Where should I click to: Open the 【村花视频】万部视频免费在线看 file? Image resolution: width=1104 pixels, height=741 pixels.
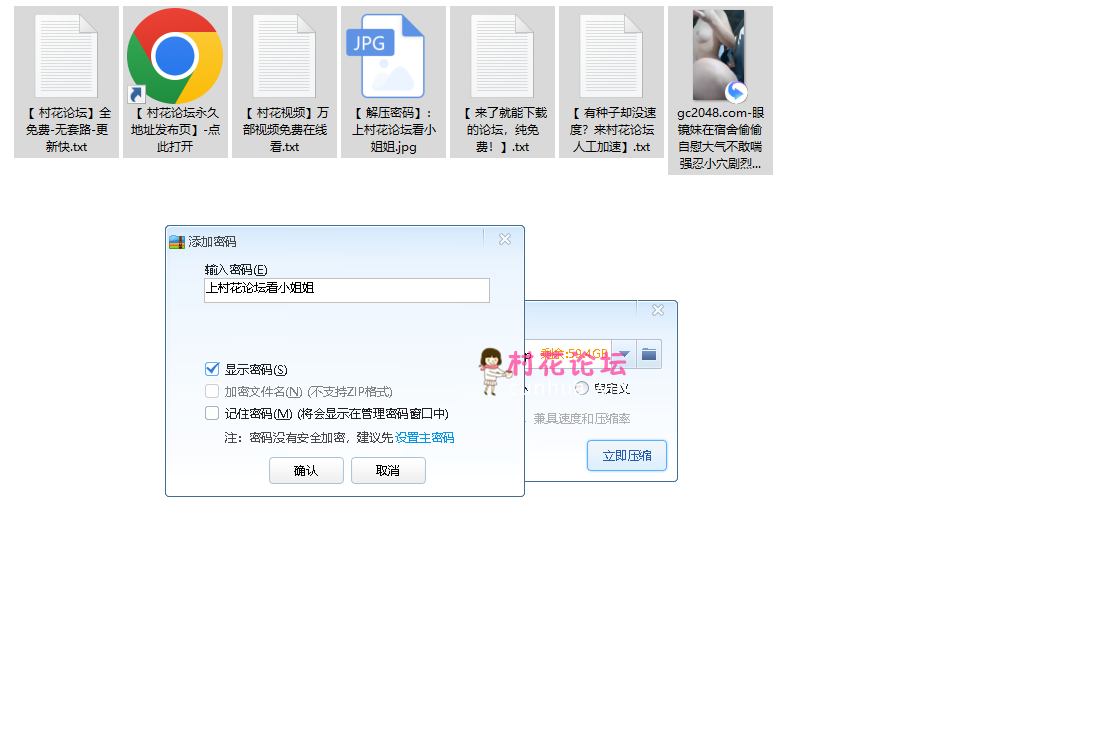284,55
